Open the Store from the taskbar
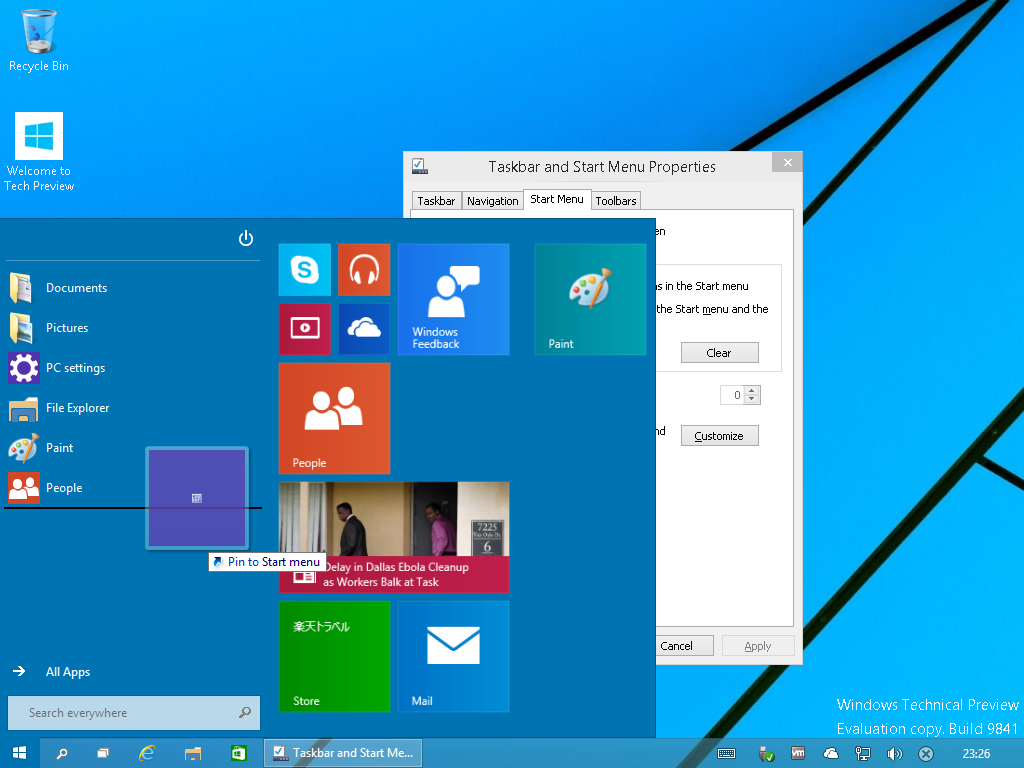This screenshot has height=768, width=1024. point(238,753)
